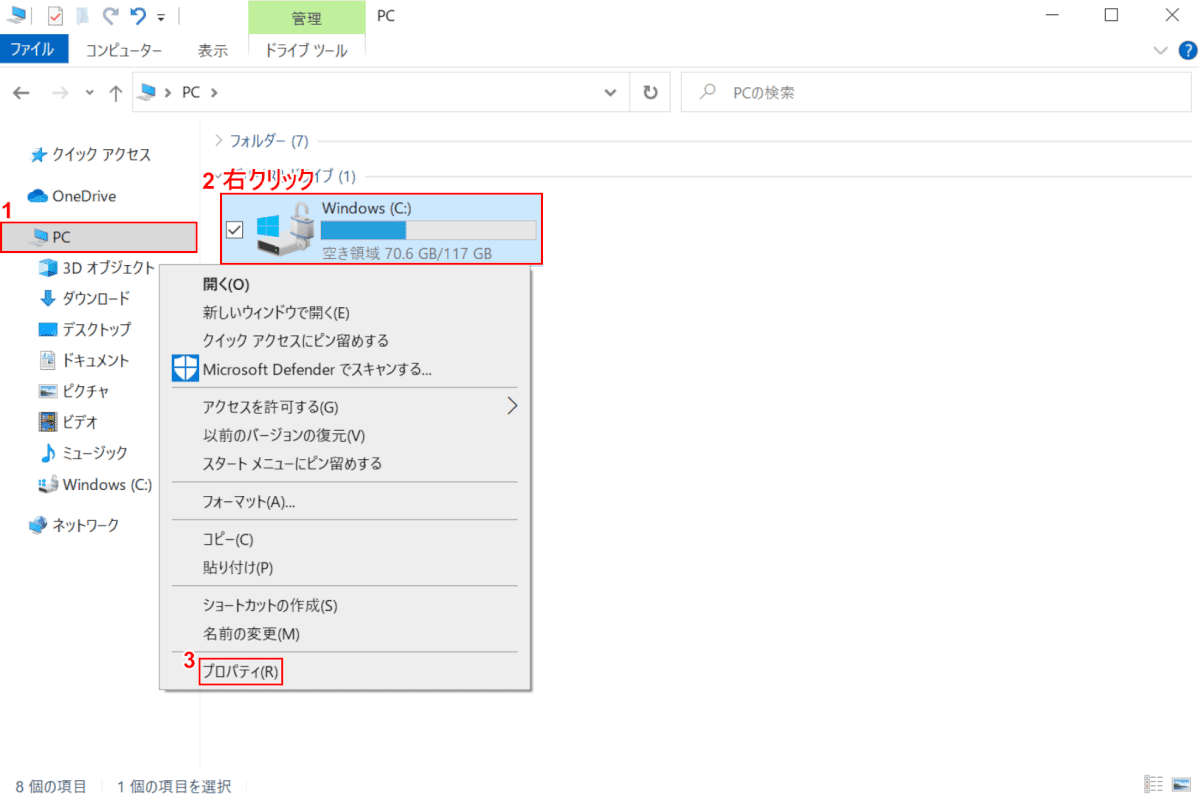Image resolution: width=1199 pixels, height=800 pixels.
Task: Choose プロパティ(R) from the context menu
Action: (x=240, y=672)
